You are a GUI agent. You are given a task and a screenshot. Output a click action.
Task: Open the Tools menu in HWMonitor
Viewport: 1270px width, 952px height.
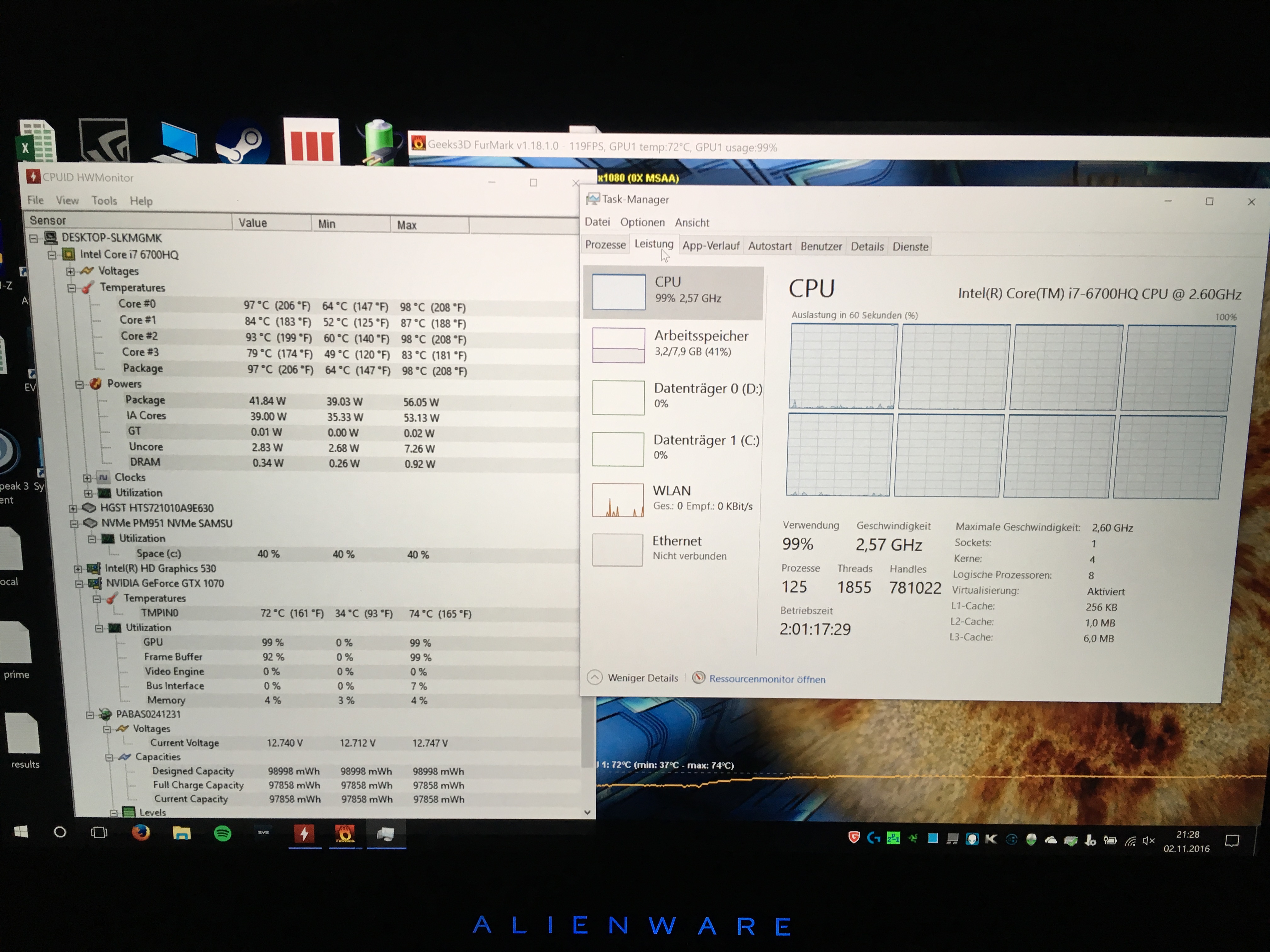tap(105, 200)
